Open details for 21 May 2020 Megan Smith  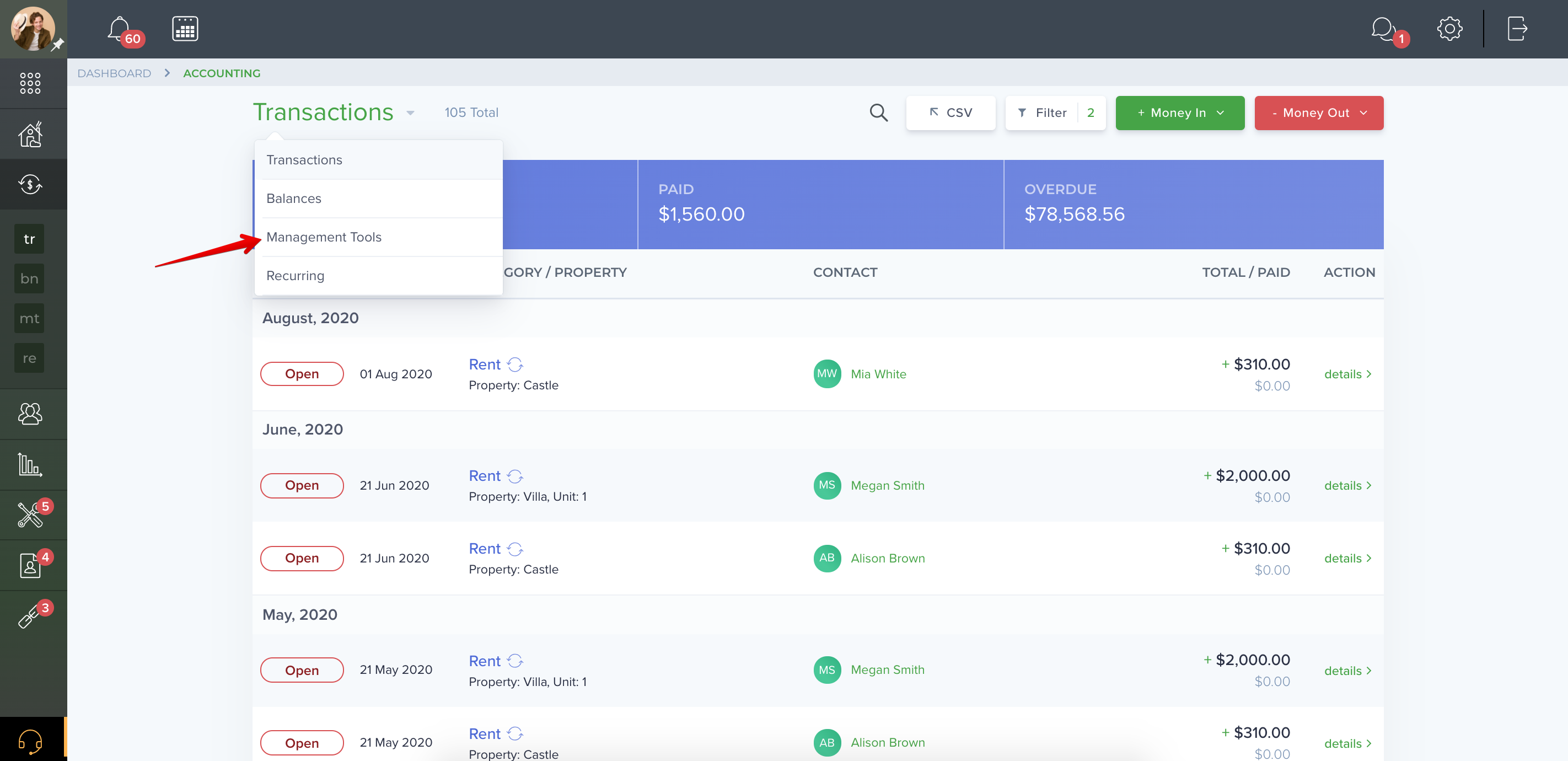click(1347, 671)
